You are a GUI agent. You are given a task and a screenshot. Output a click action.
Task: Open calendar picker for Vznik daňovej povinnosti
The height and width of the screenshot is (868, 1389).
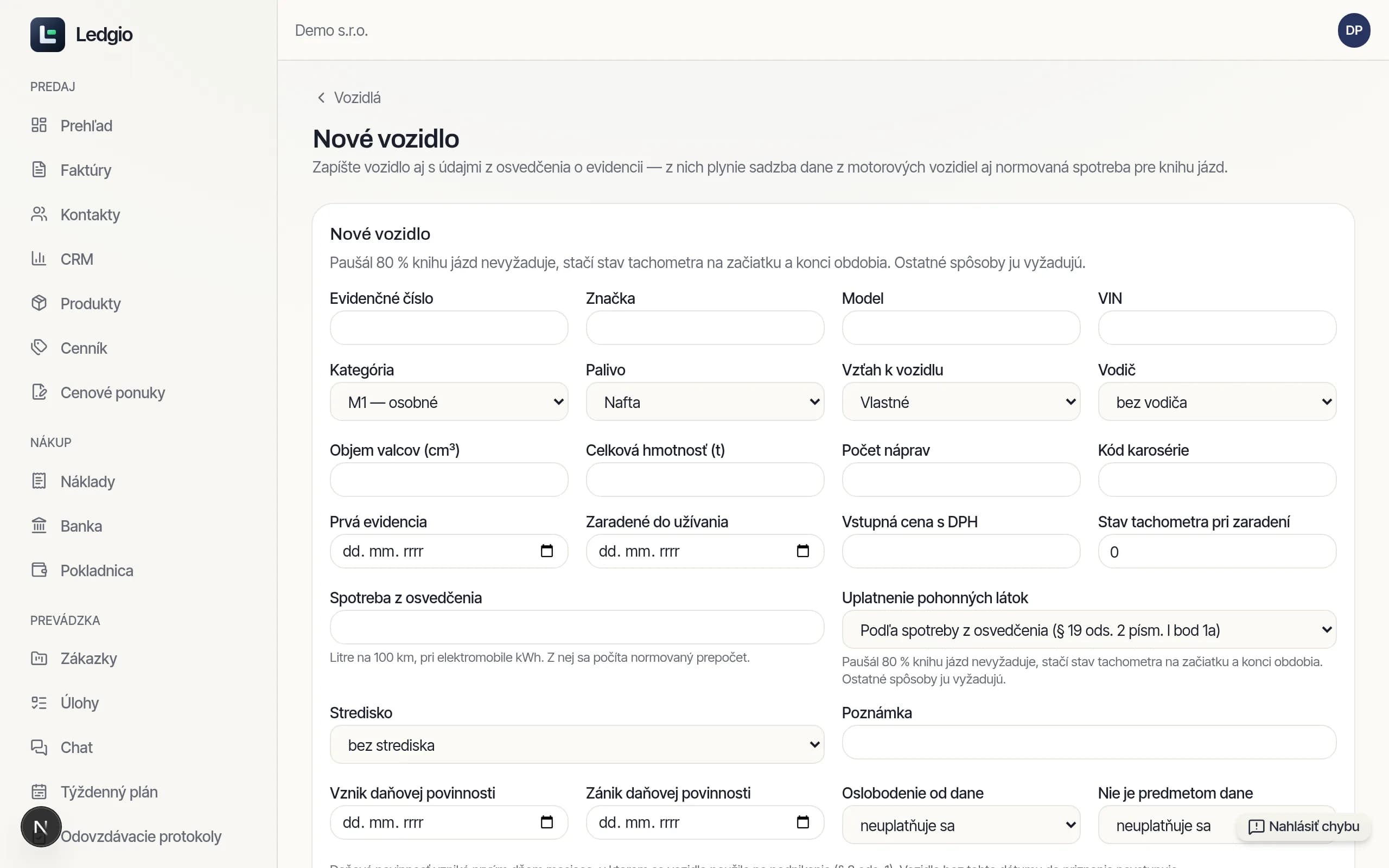point(546,822)
